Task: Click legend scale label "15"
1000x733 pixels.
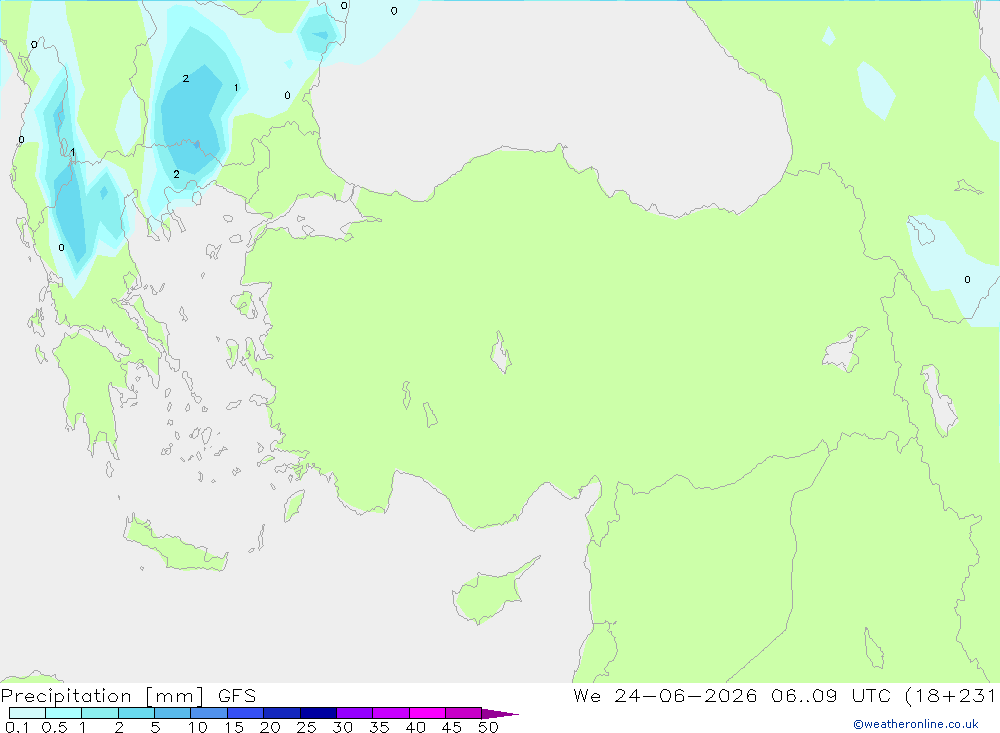Action: 234,727
